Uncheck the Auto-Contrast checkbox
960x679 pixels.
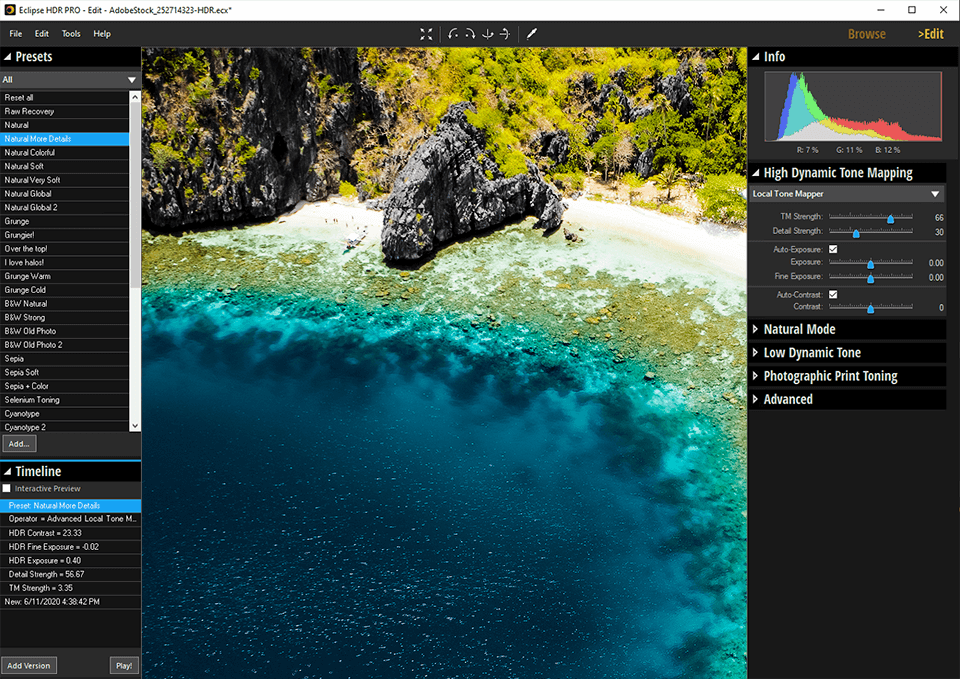[833, 295]
